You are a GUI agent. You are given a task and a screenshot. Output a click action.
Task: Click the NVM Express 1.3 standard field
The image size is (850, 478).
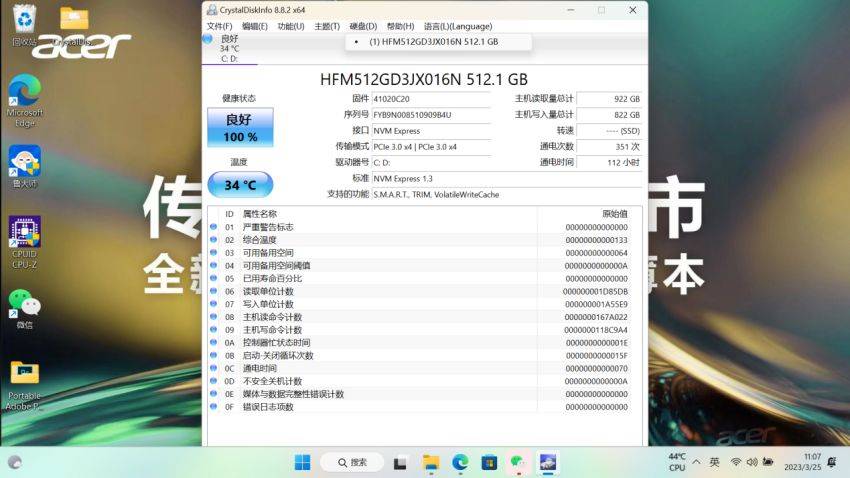coord(507,178)
